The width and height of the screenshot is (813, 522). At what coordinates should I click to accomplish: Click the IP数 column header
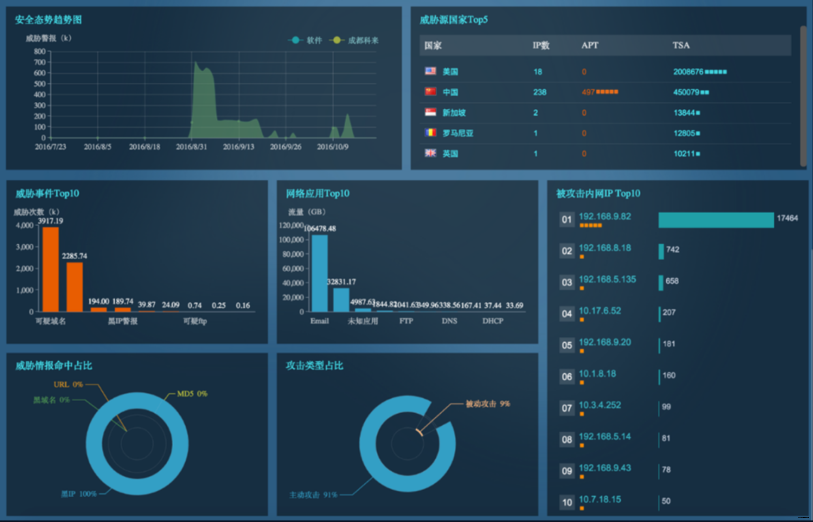pyautogui.click(x=541, y=46)
